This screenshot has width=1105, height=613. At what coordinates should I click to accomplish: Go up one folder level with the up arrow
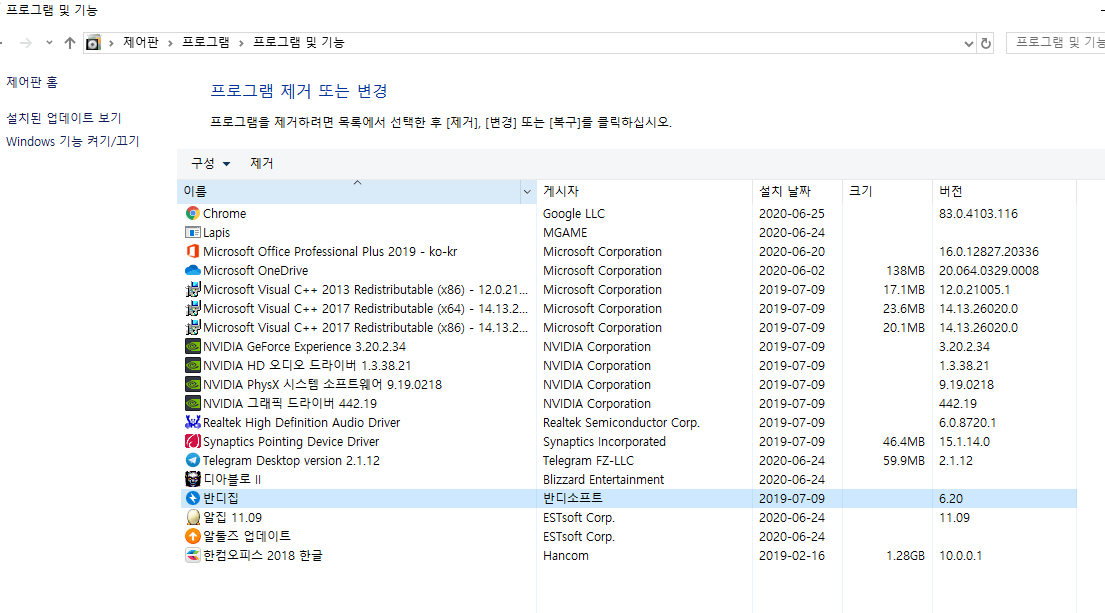tap(70, 43)
